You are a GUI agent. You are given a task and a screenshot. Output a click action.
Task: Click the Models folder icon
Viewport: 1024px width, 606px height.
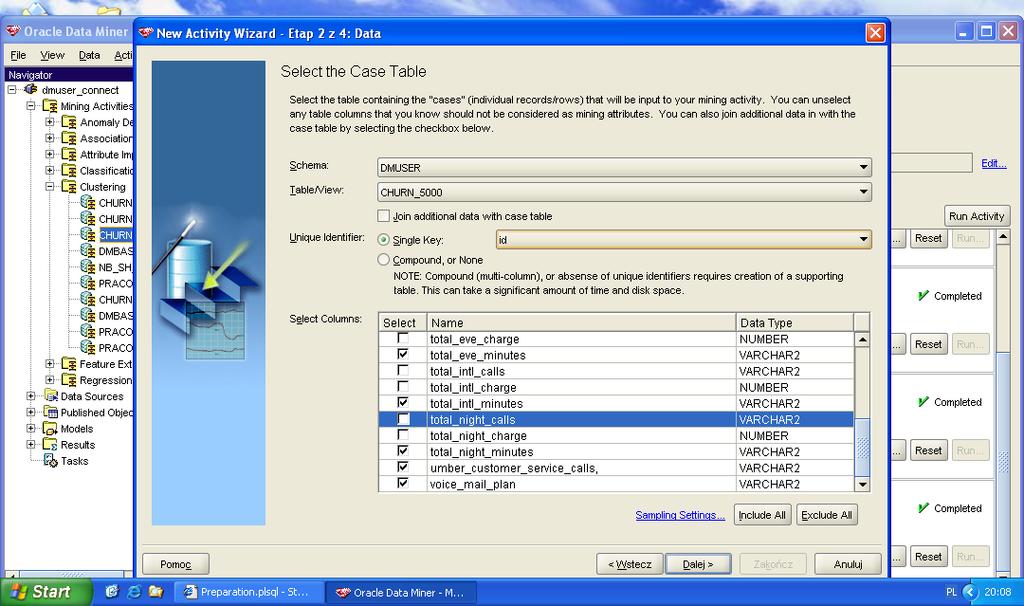pyautogui.click(x=50, y=428)
